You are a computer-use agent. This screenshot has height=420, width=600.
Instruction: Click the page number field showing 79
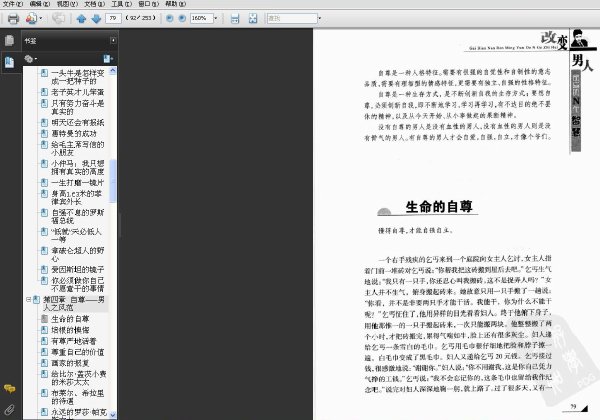(113, 18)
